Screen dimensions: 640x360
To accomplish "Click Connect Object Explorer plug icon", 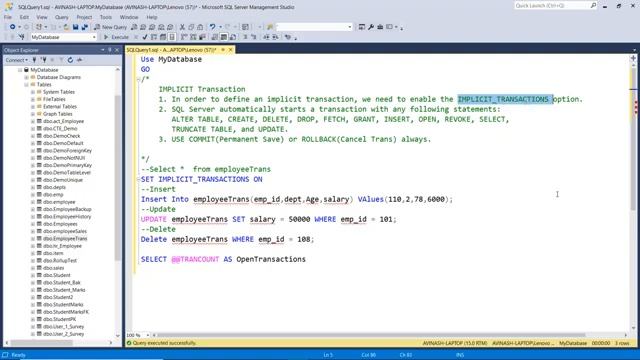I will (35, 60).
